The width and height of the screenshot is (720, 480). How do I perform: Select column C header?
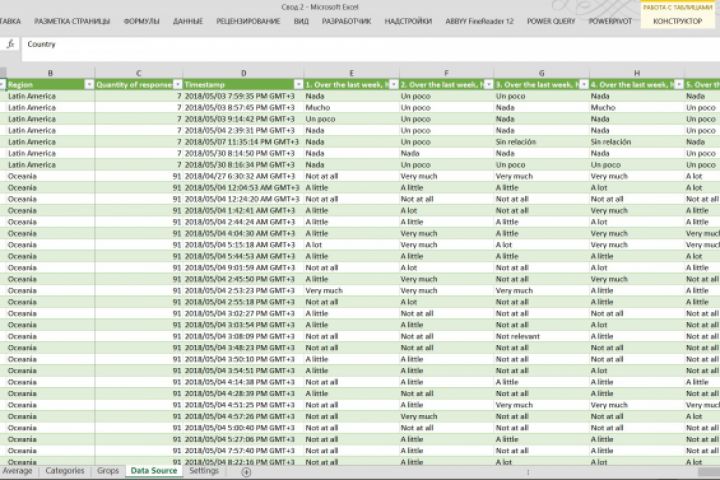(139, 73)
